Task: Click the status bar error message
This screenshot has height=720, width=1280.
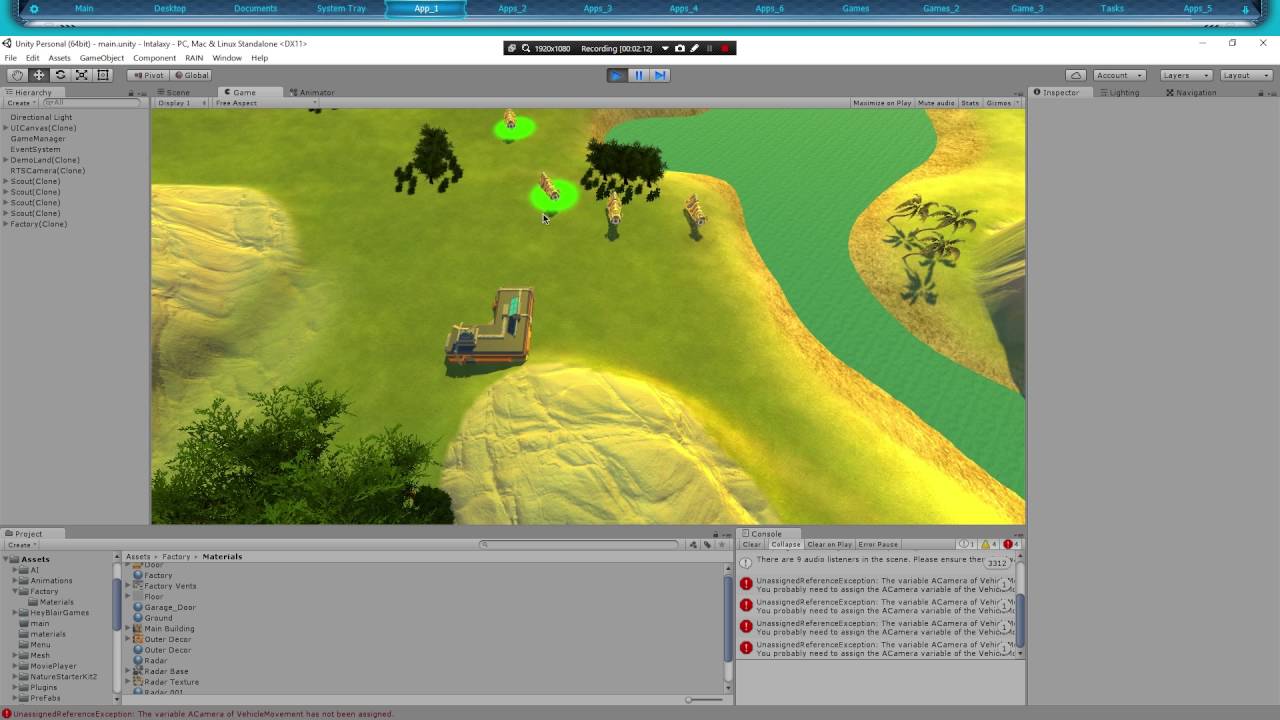Action: coord(204,714)
